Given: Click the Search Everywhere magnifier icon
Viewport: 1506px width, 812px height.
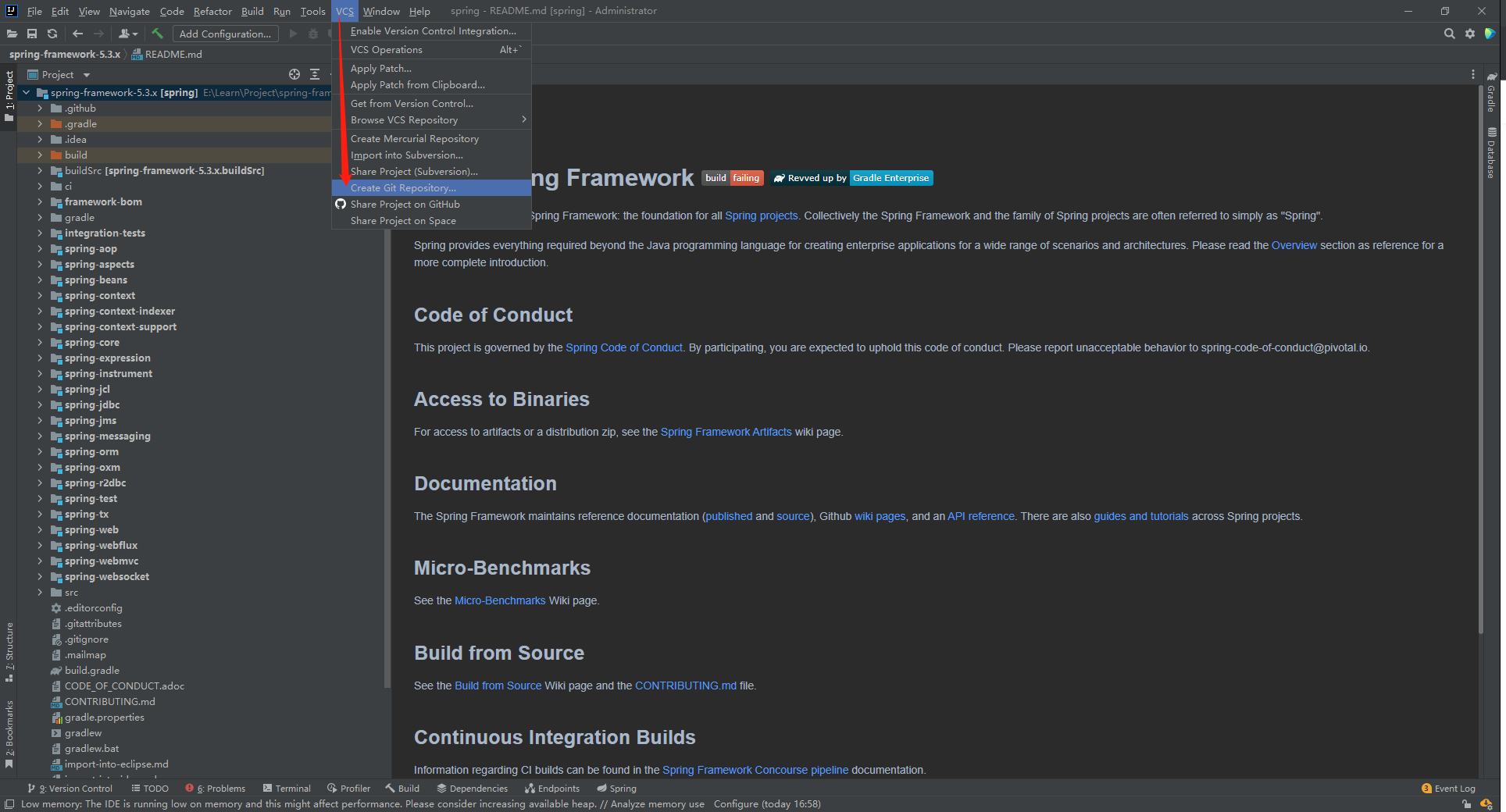Looking at the screenshot, I should point(1450,34).
